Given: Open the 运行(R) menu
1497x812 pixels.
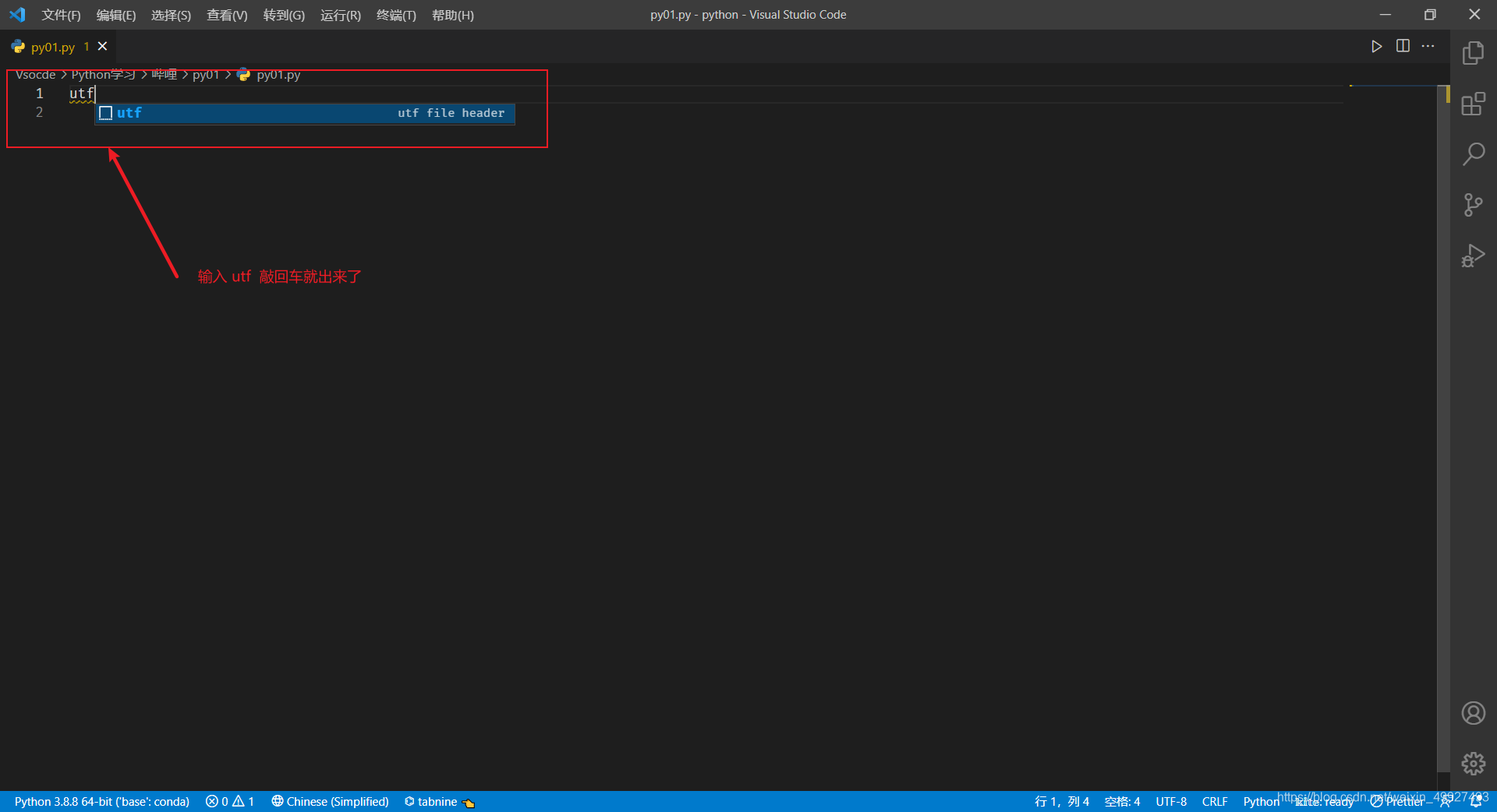Looking at the screenshot, I should (x=341, y=15).
